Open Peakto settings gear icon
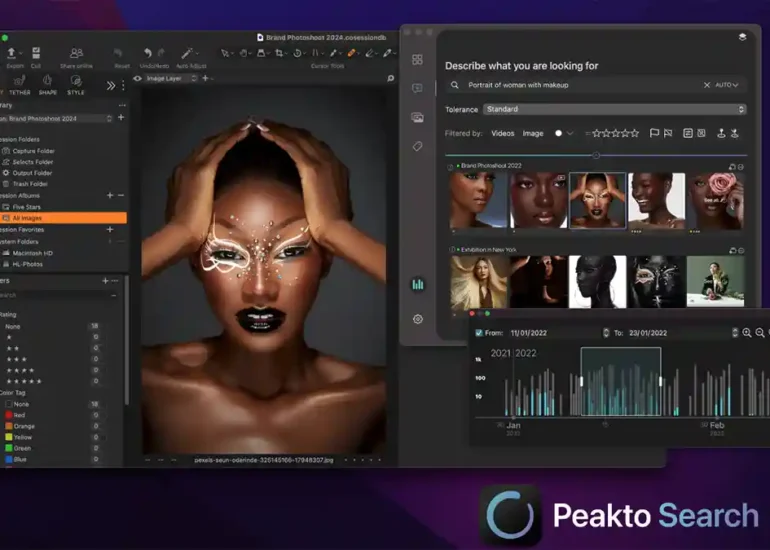 click(418, 319)
